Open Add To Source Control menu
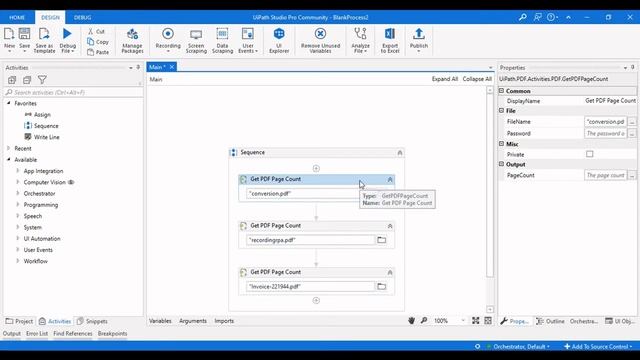 tap(598, 347)
